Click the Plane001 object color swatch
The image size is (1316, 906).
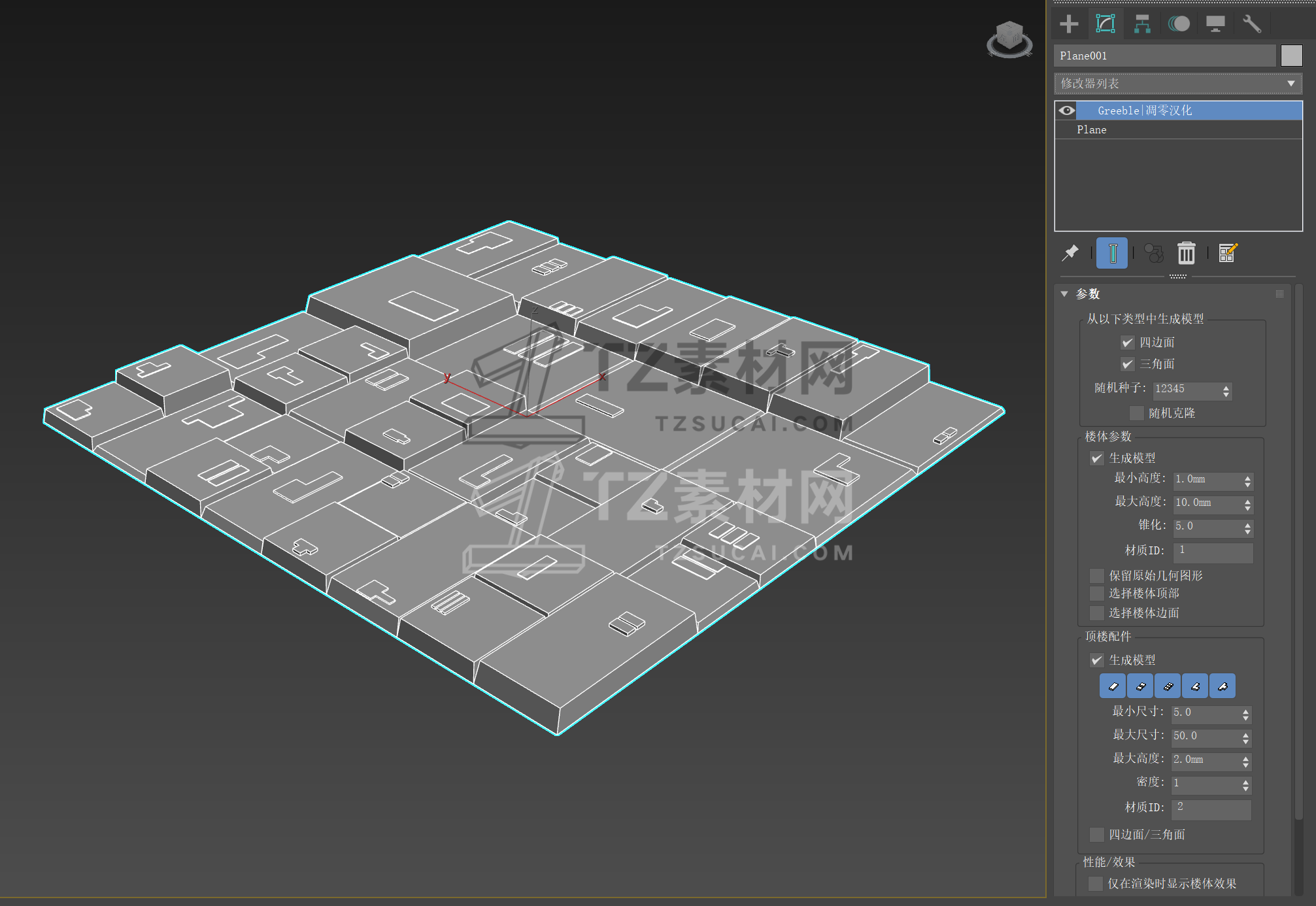(x=1291, y=56)
